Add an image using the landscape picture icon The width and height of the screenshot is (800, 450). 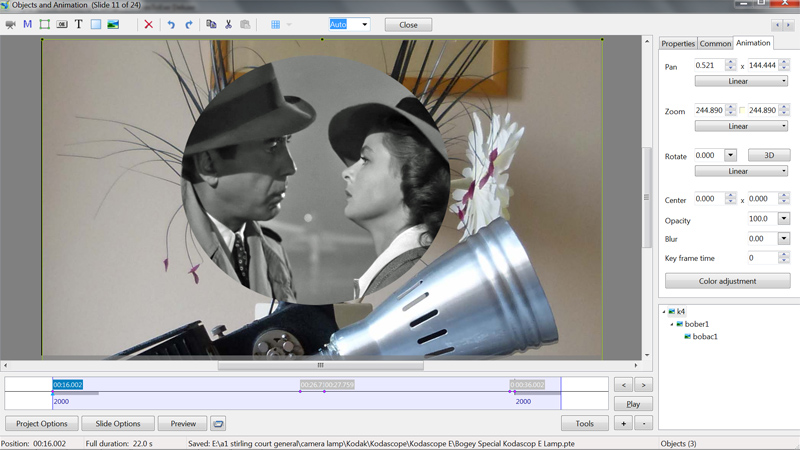coord(113,24)
